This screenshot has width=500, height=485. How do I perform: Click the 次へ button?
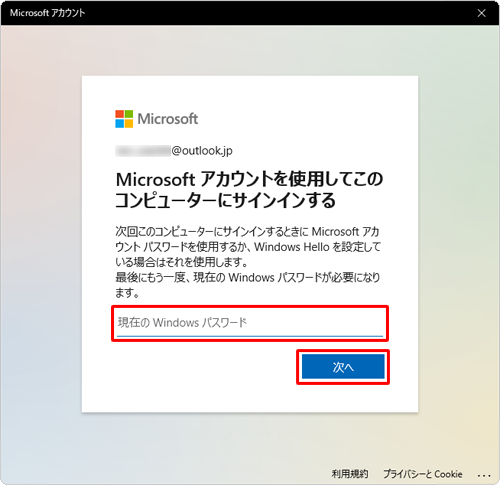pos(343,367)
